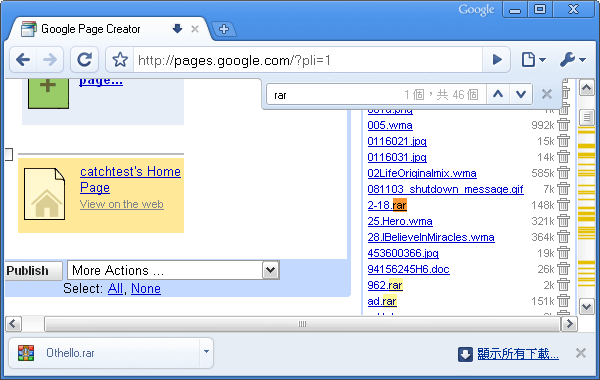Select None pages link
The image size is (600, 380).
[146, 289]
